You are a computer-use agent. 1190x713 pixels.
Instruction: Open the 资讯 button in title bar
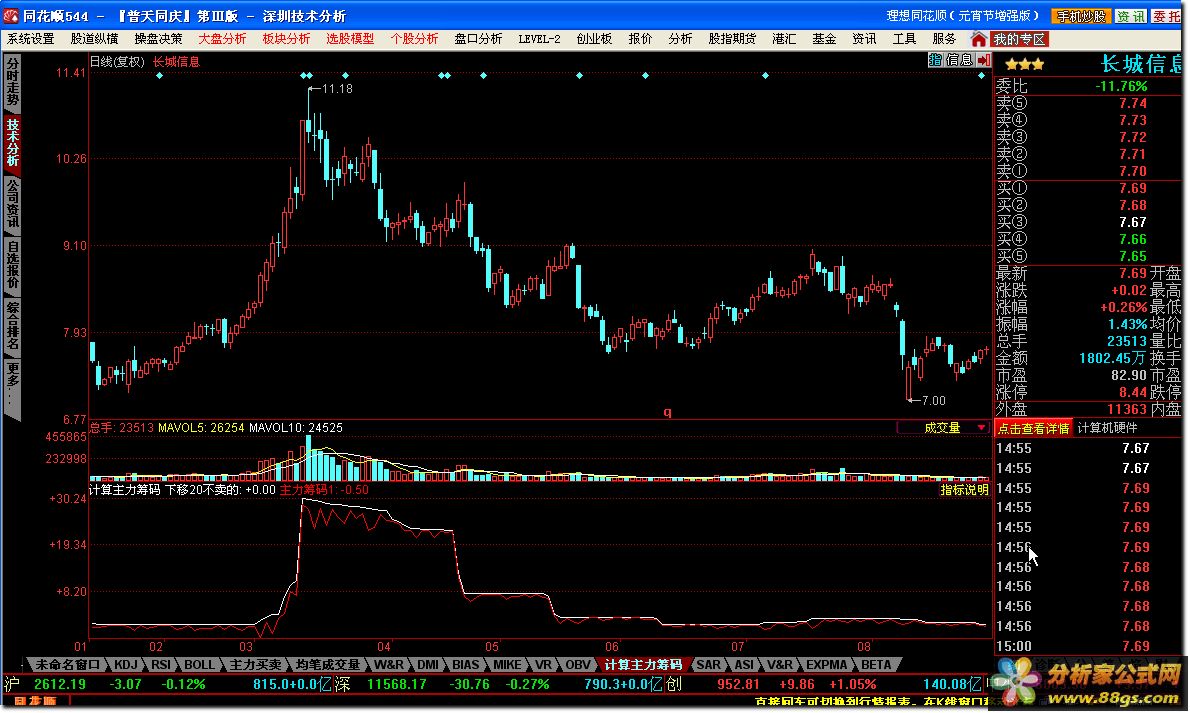point(1130,16)
